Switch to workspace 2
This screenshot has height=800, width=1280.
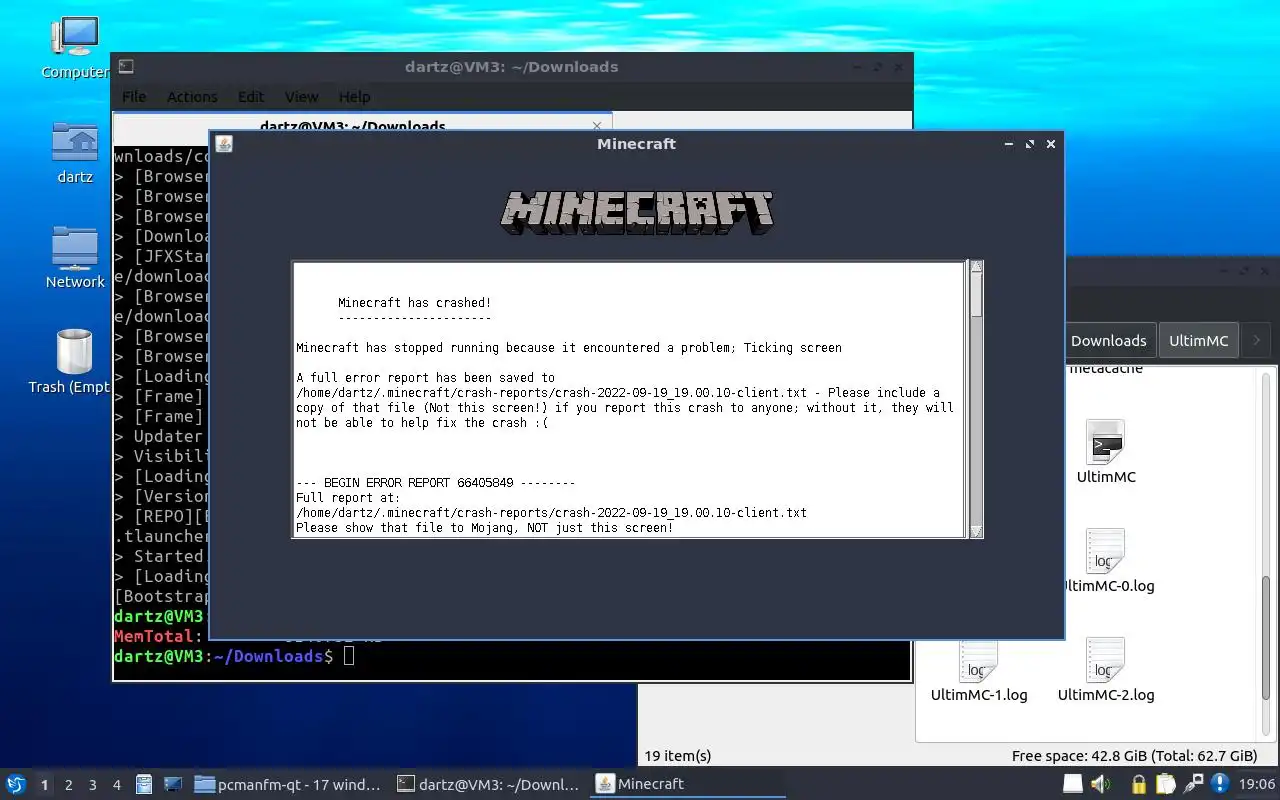coord(69,785)
